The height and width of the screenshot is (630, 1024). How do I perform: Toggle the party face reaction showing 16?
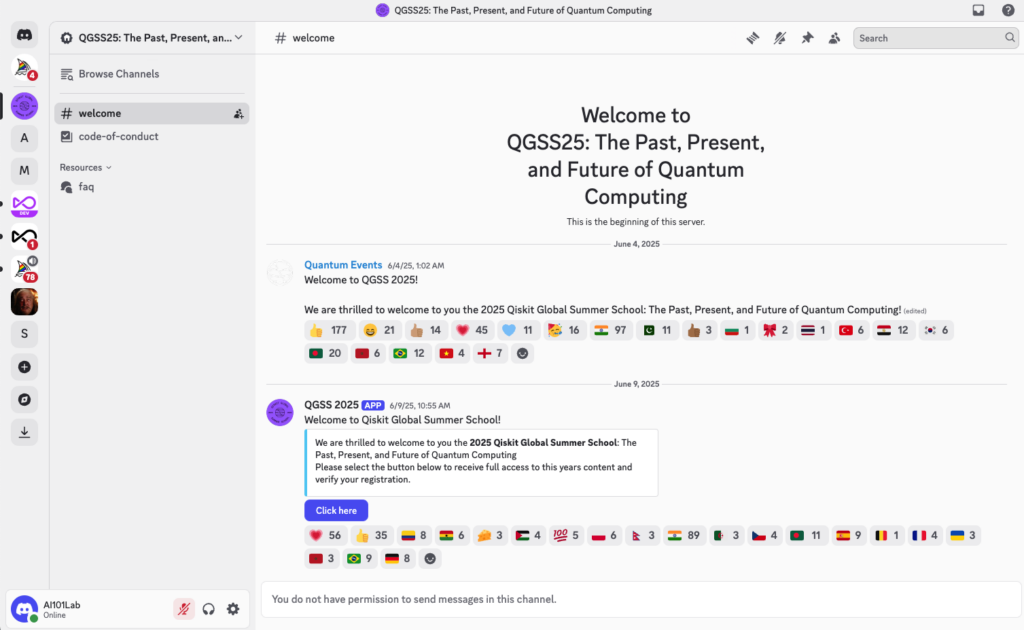564,330
